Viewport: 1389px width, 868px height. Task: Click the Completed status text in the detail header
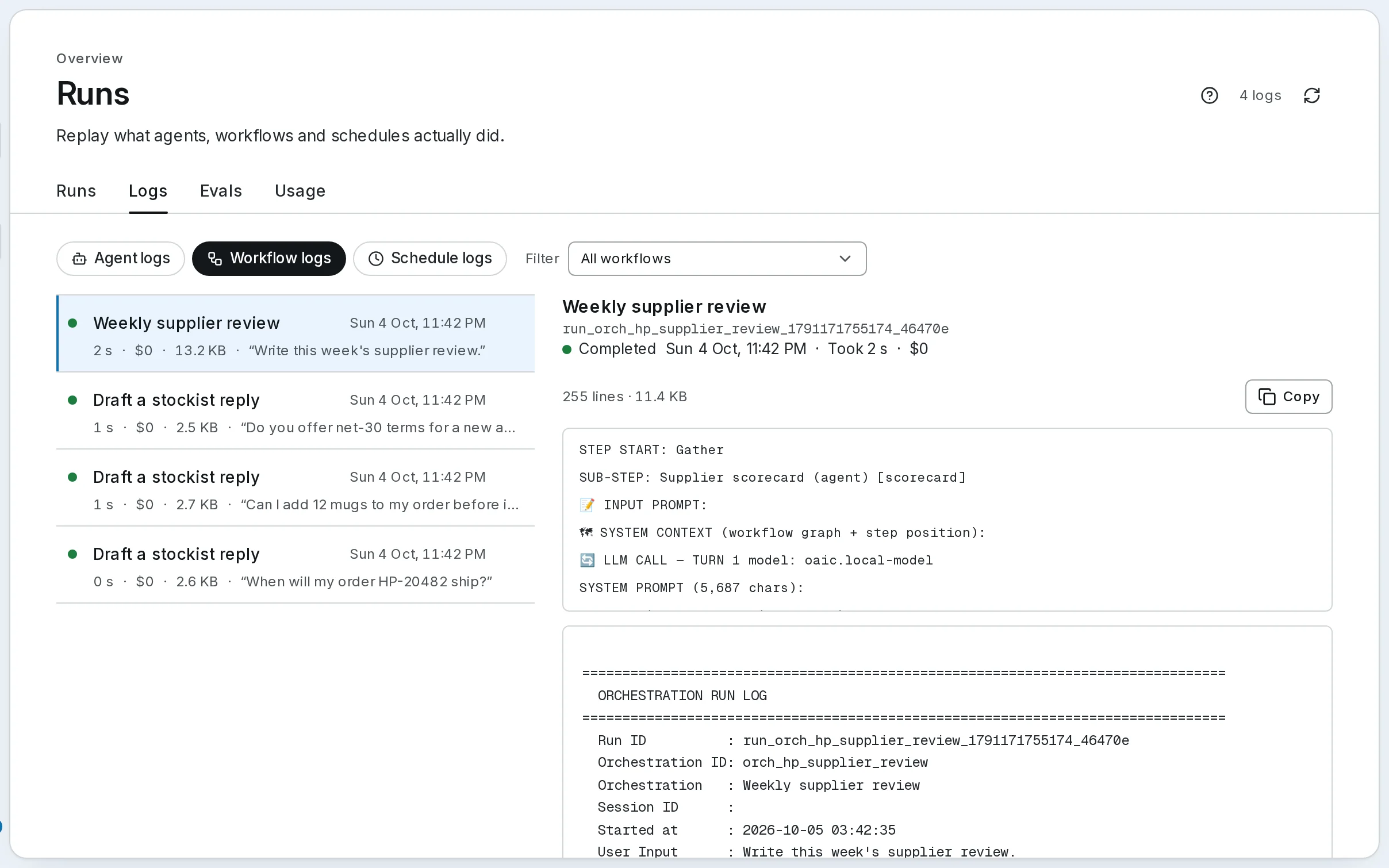(617, 349)
